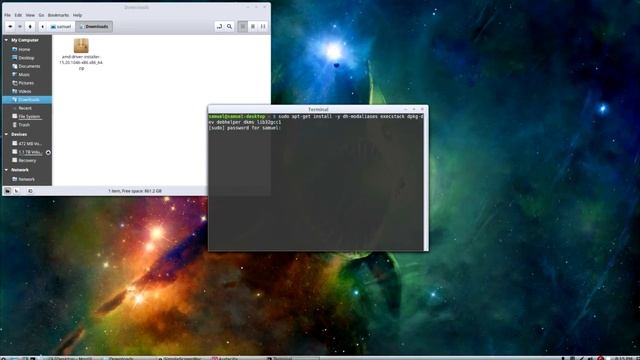The height and width of the screenshot is (360, 640).
Task: Switch to compact view
Action: 263,27
